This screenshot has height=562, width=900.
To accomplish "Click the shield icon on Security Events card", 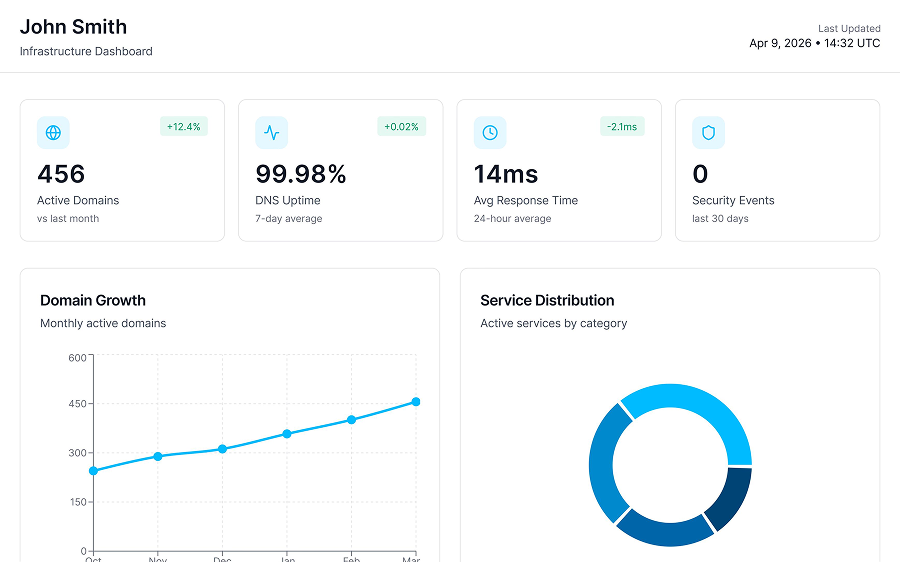I will [708, 133].
